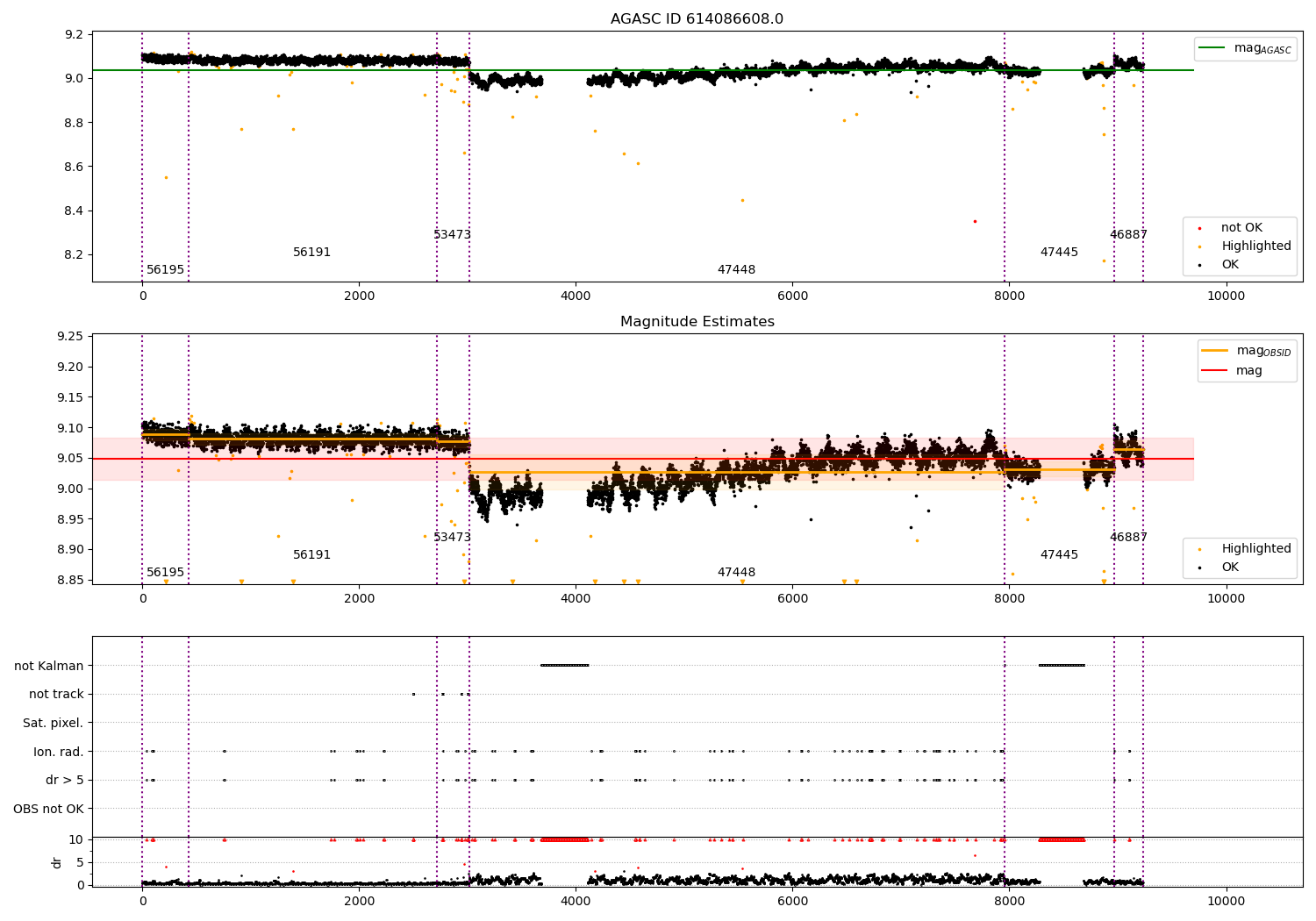Click the 'Magnitude Estimates' plot title
This screenshot has height=921, width=1316.
point(697,322)
